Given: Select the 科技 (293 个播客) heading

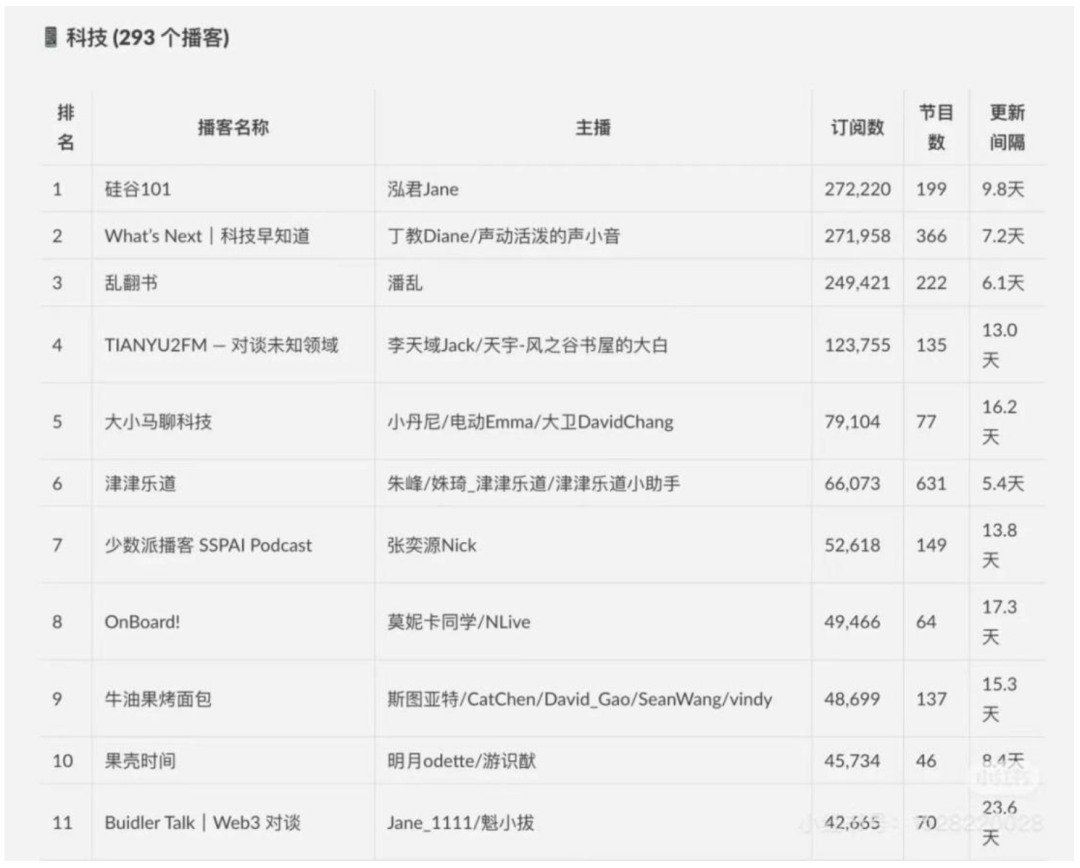Looking at the screenshot, I should [x=147, y=37].
